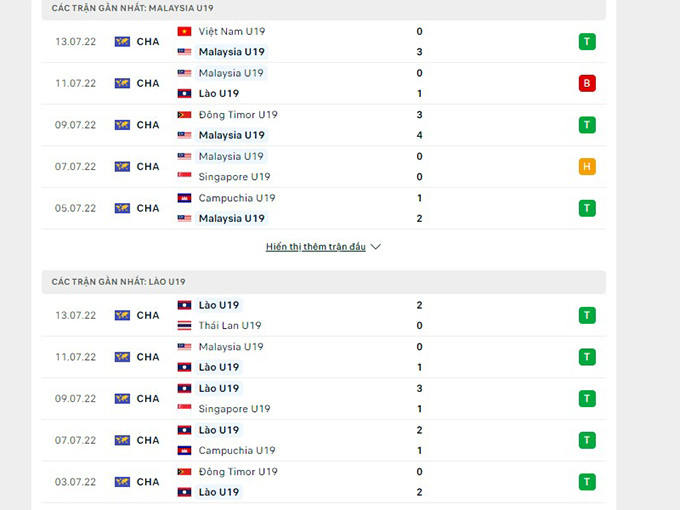Open the Thái Lan U19 team link
This screenshot has height=510, width=680.
click(x=230, y=326)
